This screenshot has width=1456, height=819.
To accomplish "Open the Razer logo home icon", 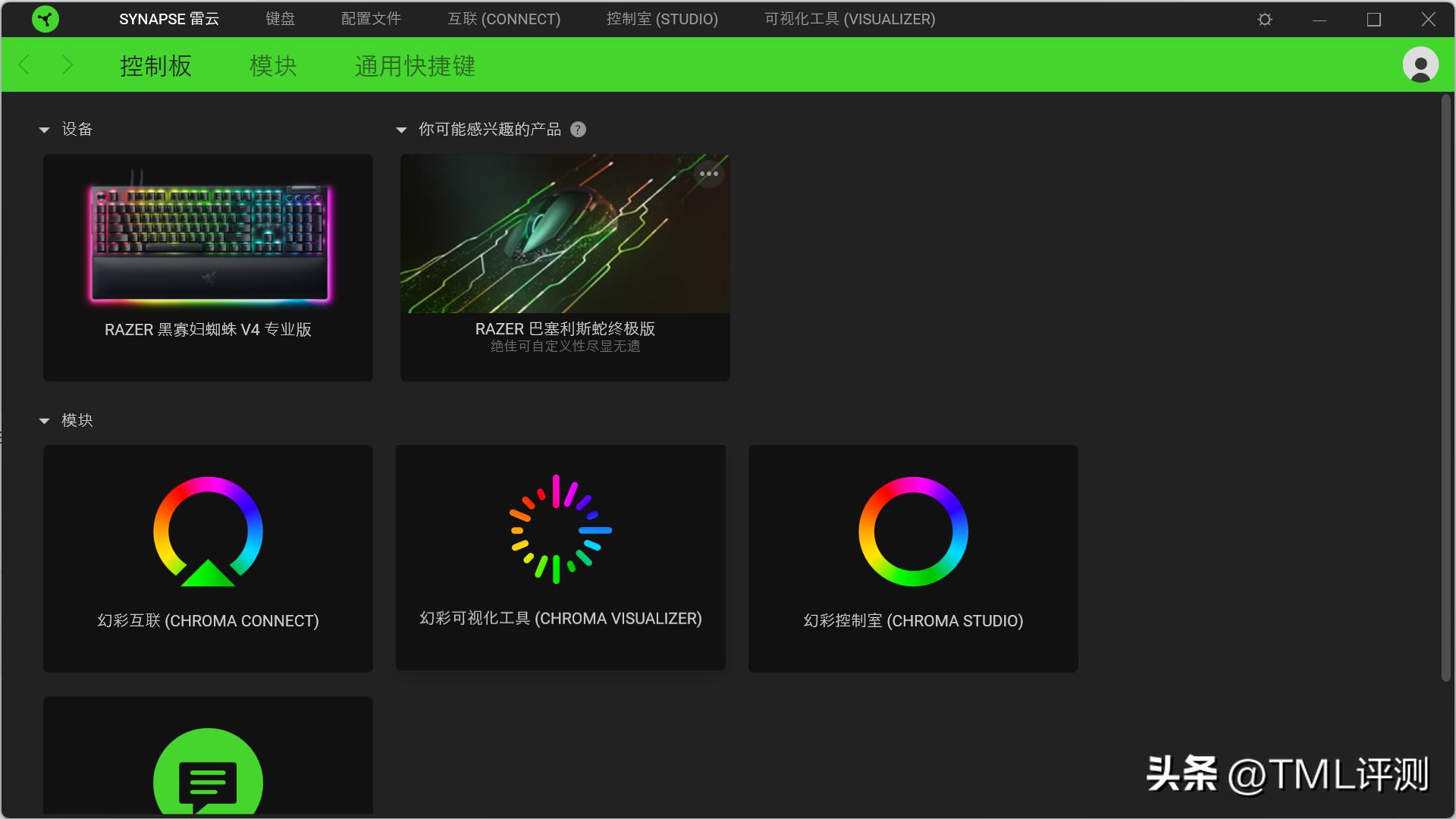I will pos(45,19).
